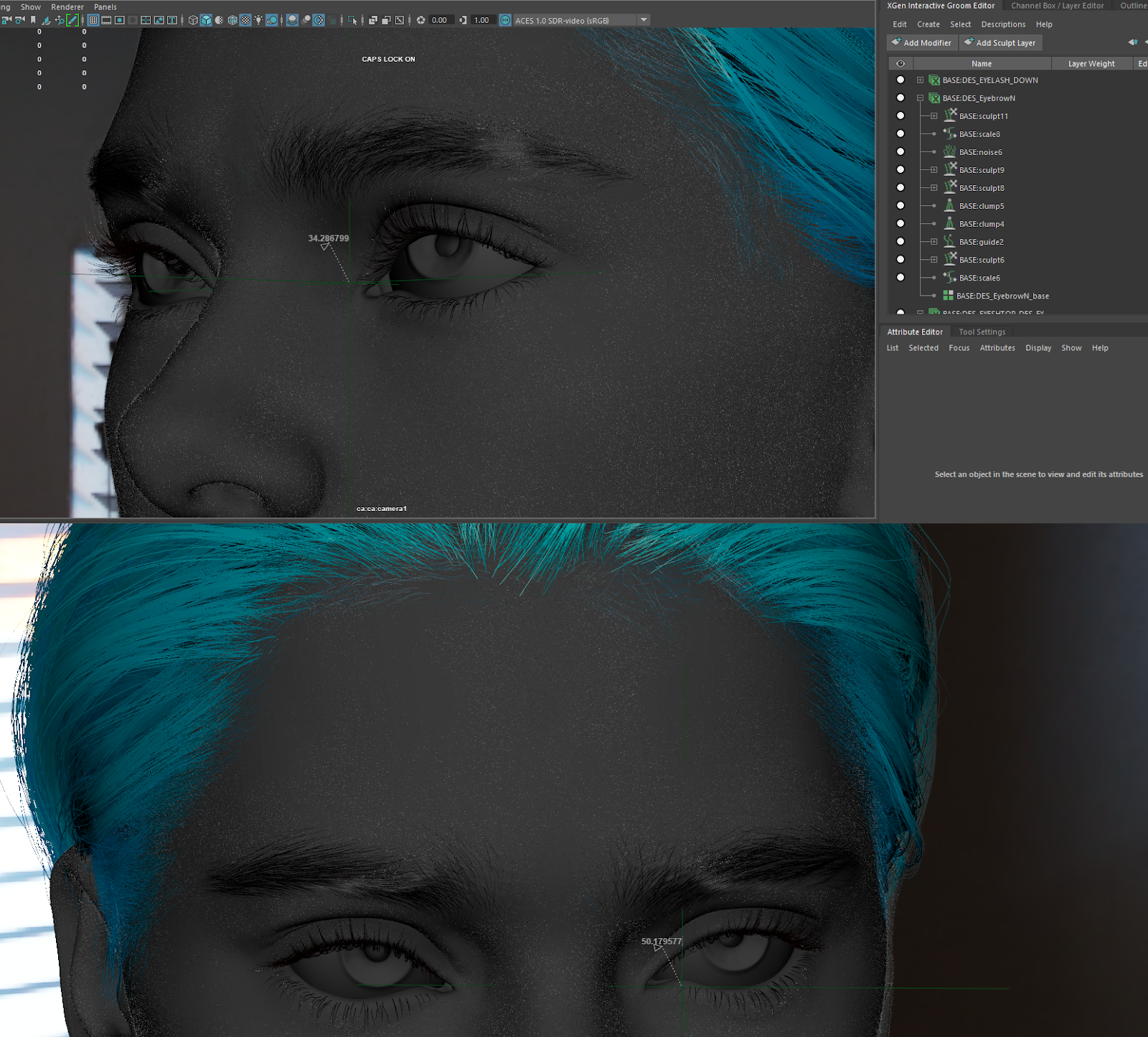This screenshot has height=1037, width=1148.
Task: Expand the BASE:sculpt6 node
Action: pos(933,259)
